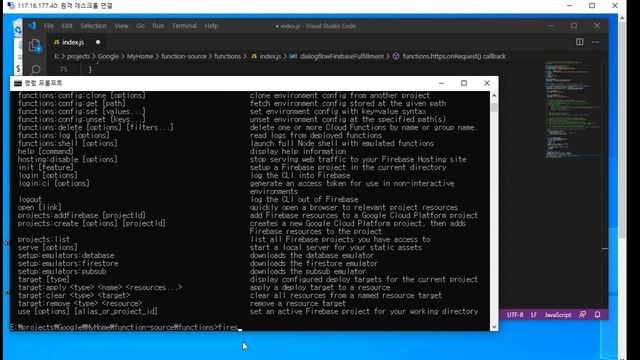Screen dimensions: 640x360
Task: Open the Search icon in VS Code sidebar
Action: point(36,69)
